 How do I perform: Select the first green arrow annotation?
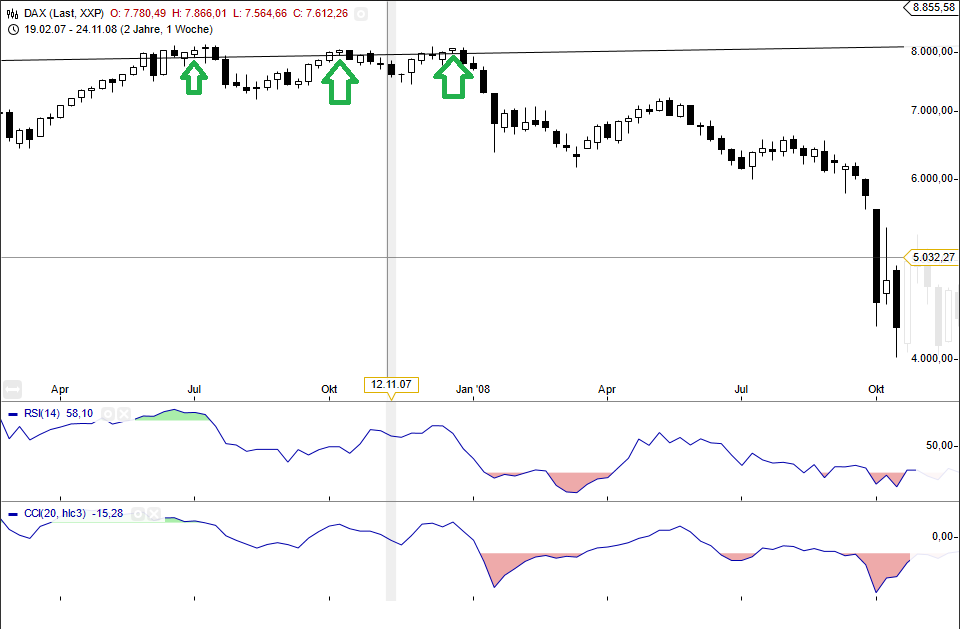[x=192, y=77]
